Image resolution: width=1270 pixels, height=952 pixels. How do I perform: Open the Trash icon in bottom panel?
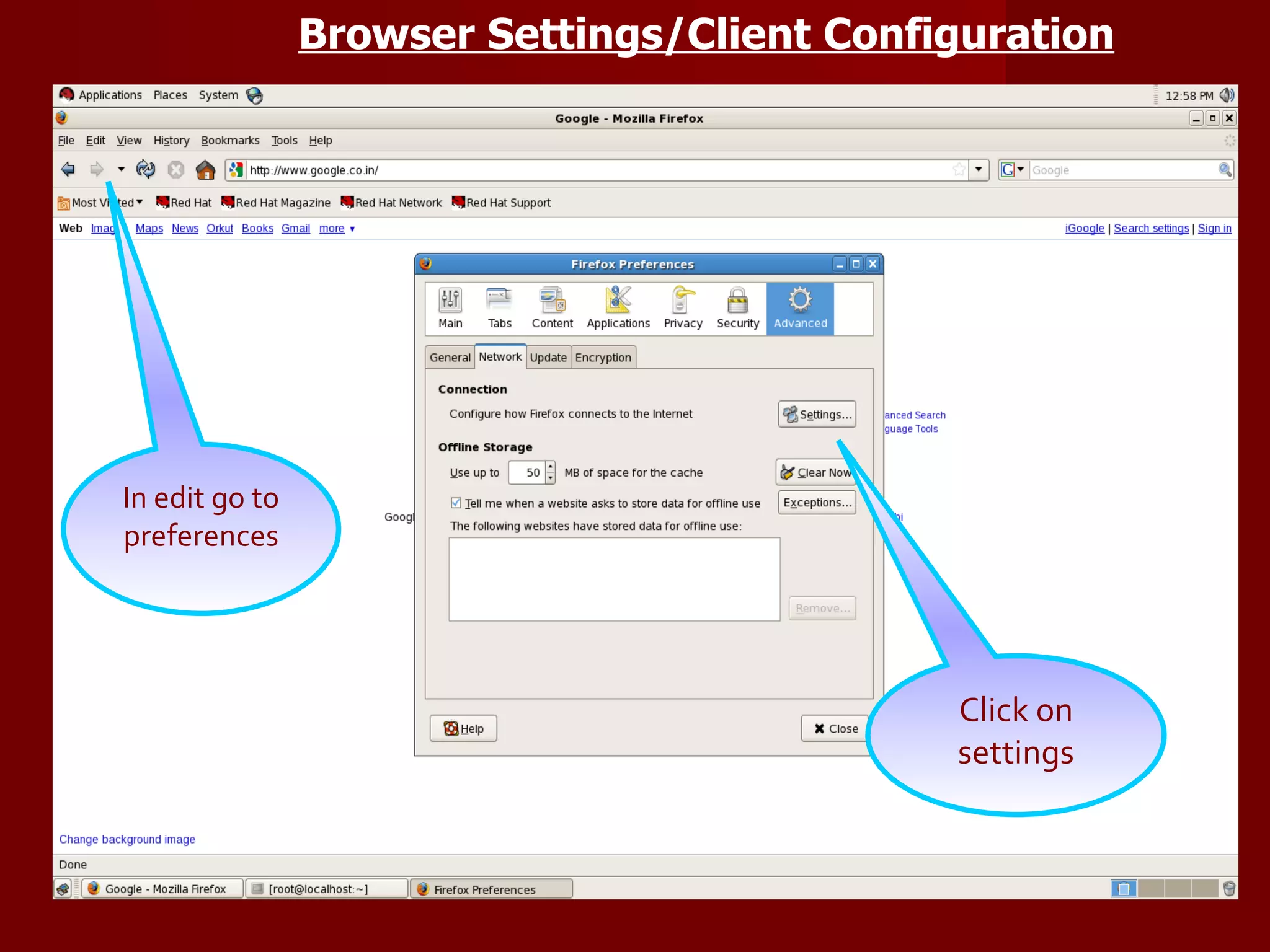tap(1228, 889)
